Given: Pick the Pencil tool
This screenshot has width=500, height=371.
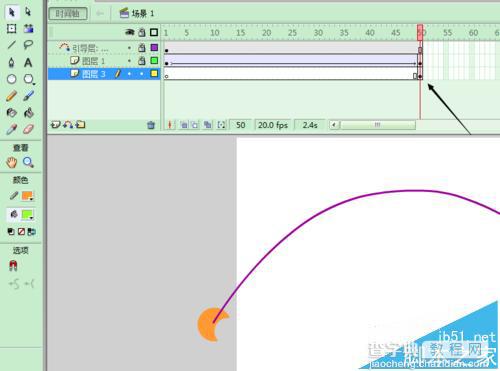Looking at the screenshot, I should [x=11, y=96].
